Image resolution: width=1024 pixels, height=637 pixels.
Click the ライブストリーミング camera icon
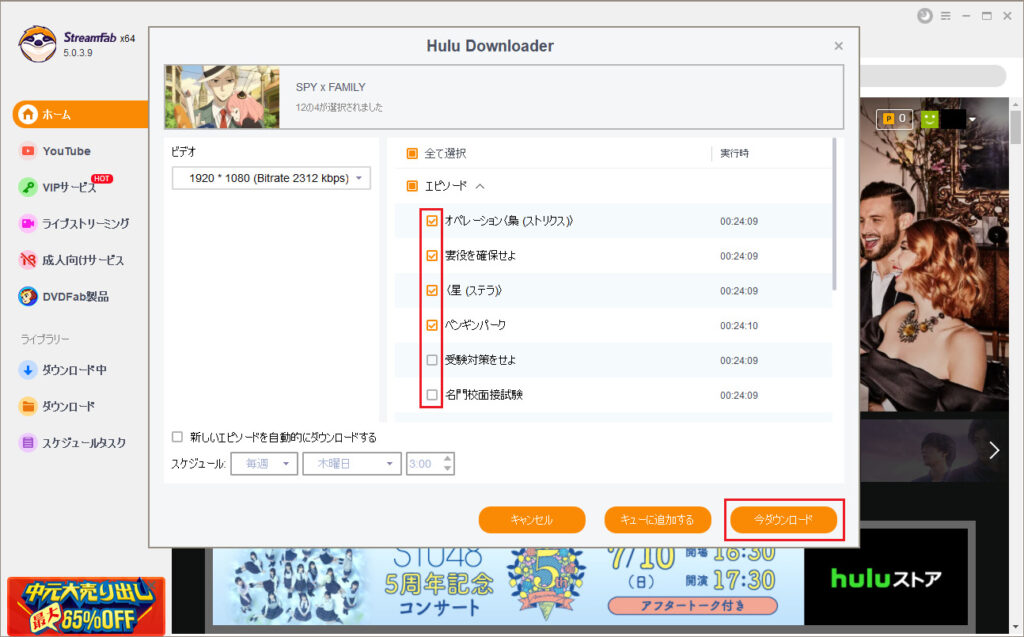tap(27, 223)
